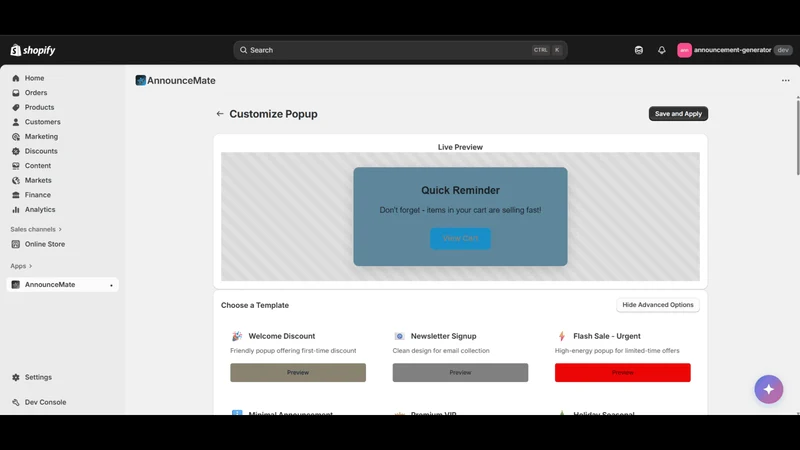The height and width of the screenshot is (450, 800).
Task: Open the Home icon in sidebar
Action: tap(16, 78)
